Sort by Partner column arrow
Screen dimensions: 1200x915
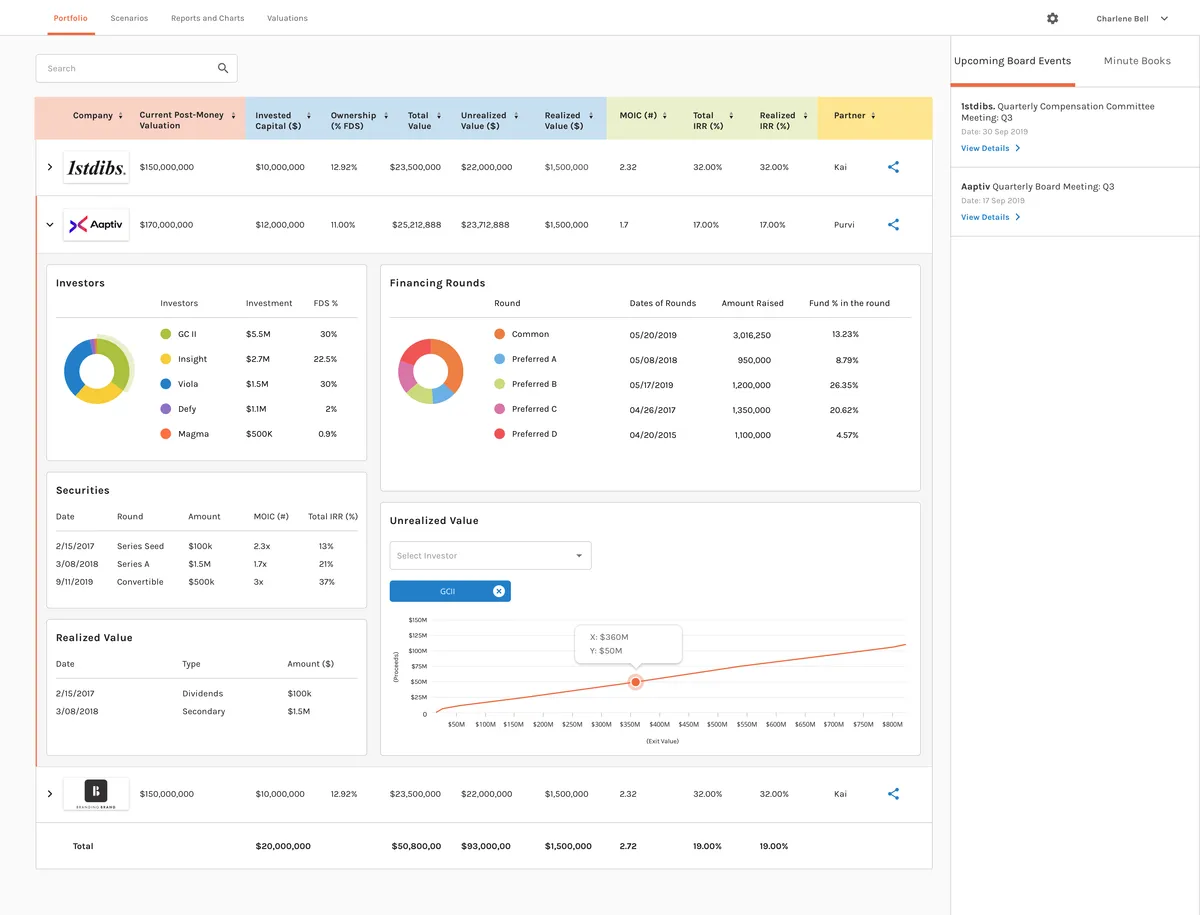pos(874,116)
